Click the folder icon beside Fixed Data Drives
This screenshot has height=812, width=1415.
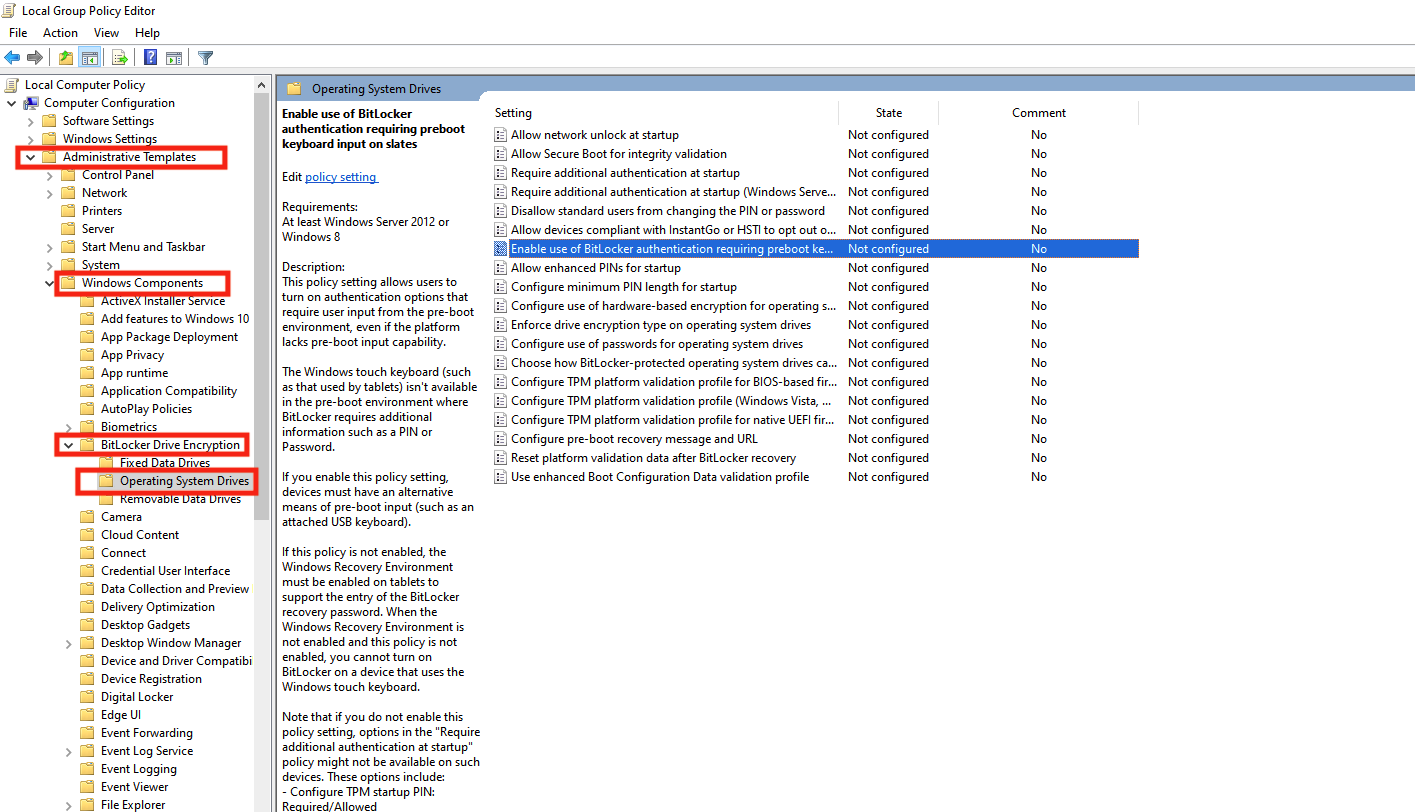tap(107, 463)
